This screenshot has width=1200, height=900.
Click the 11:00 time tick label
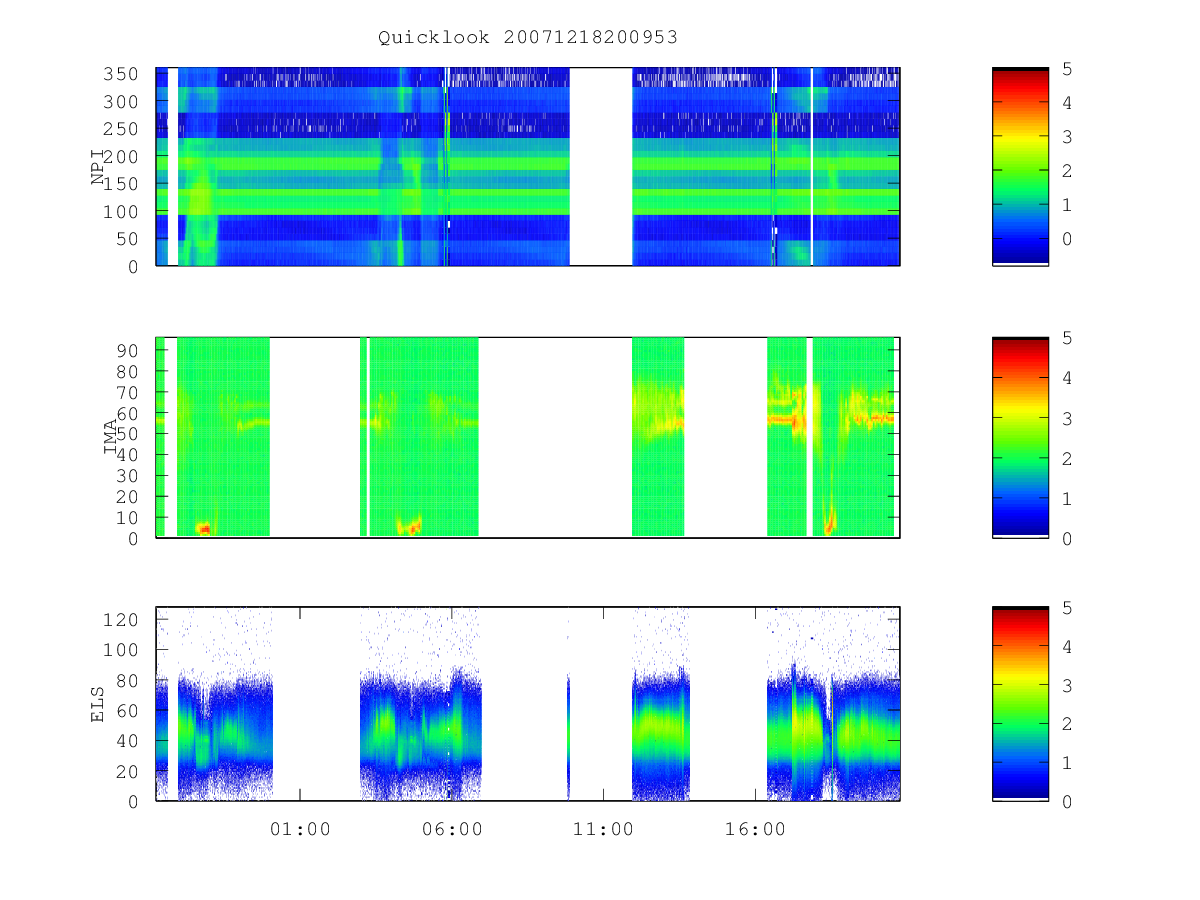point(604,829)
